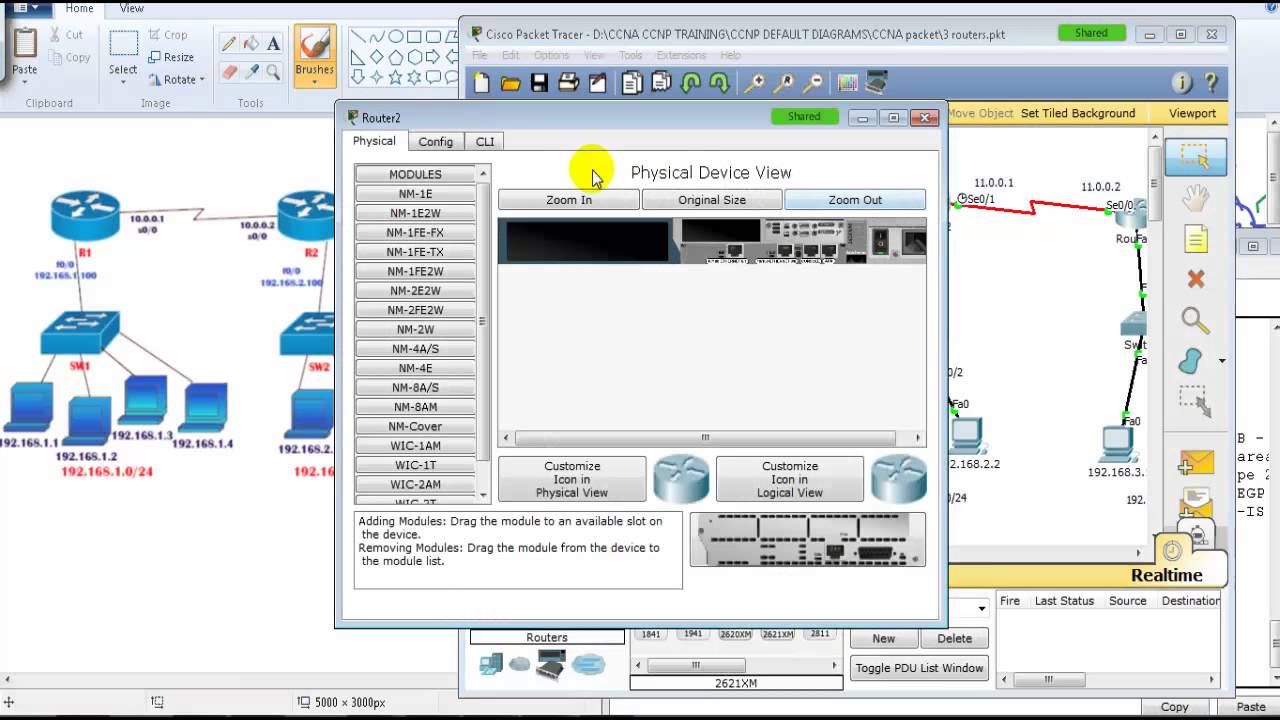The height and width of the screenshot is (720, 1280).
Task: Switch to the Config tab
Action: [x=435, y=142]
